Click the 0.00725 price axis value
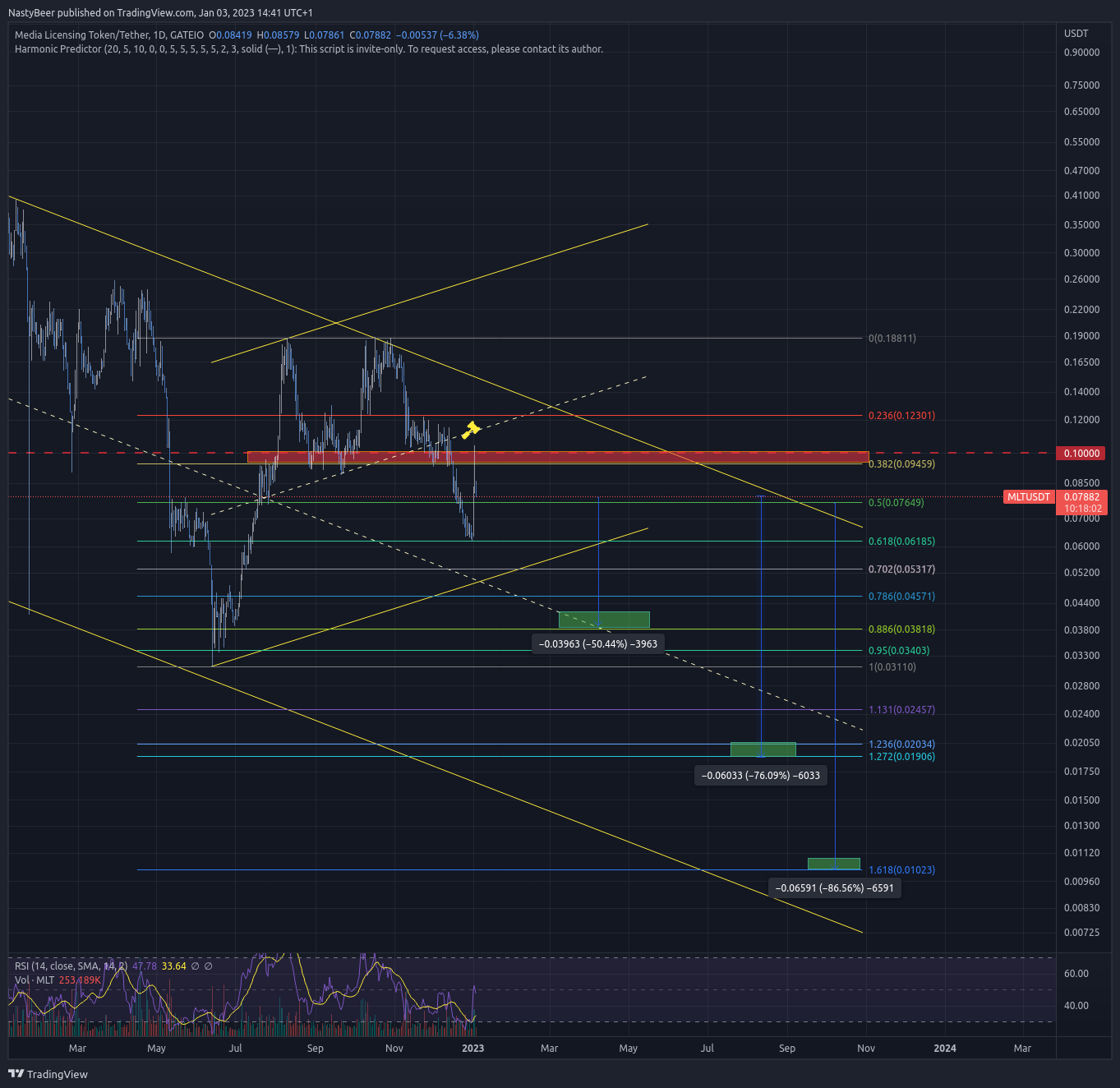 click(1081, 933)
